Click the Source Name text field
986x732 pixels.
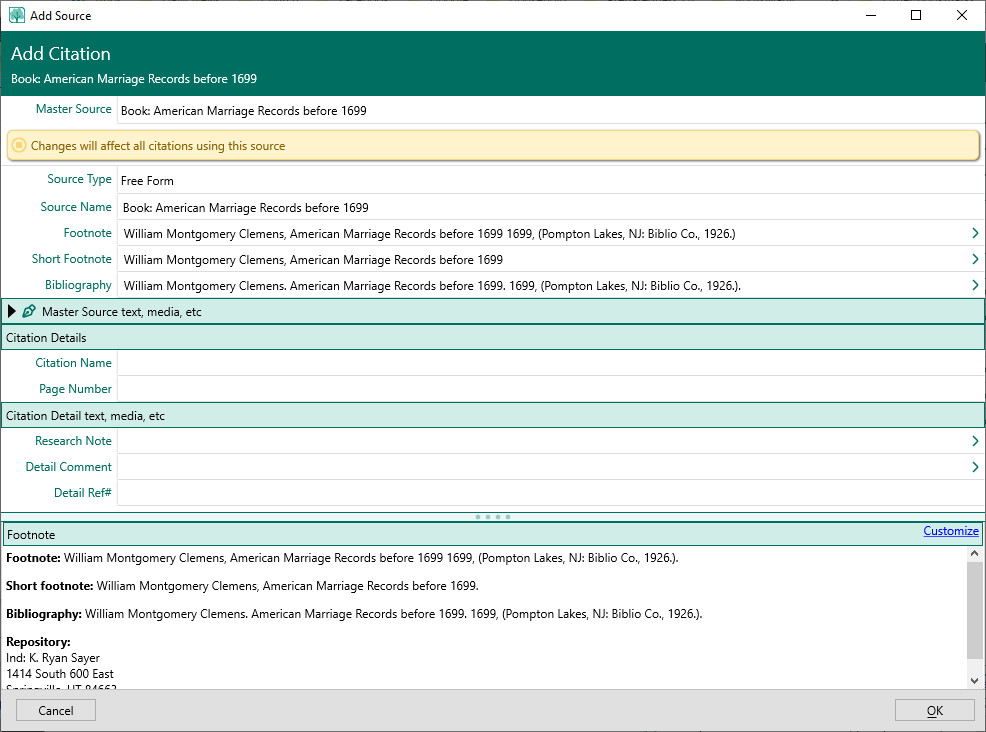tap(550, 208)
